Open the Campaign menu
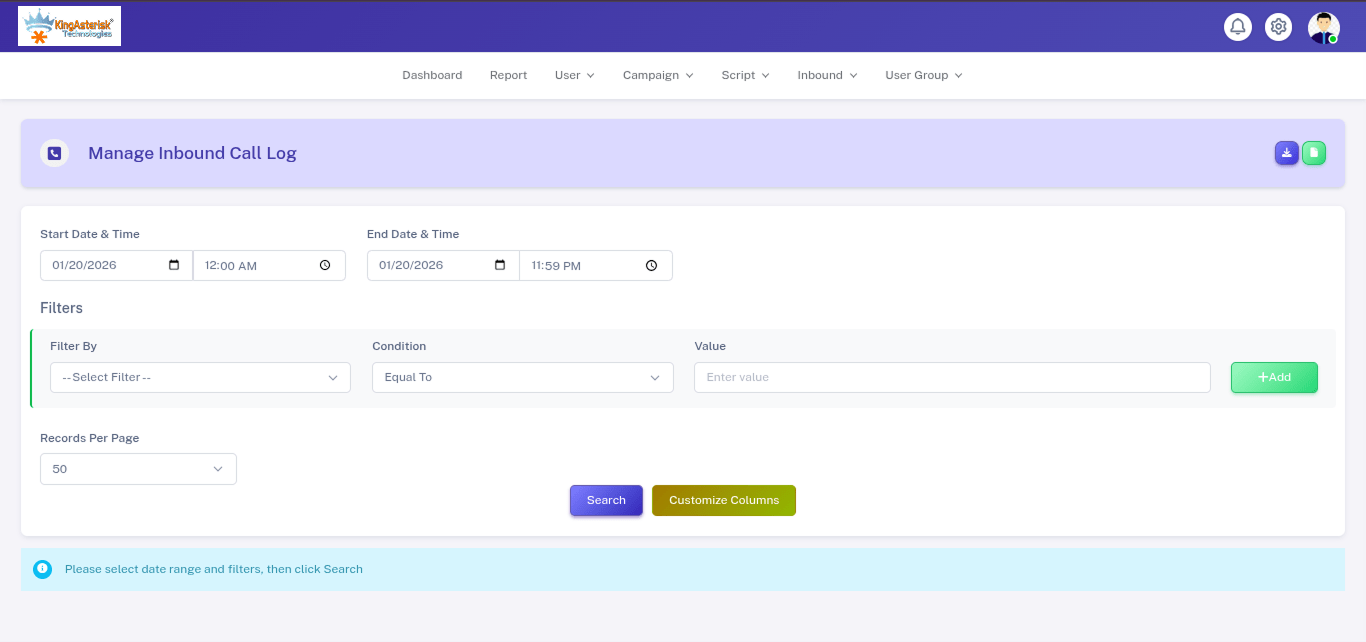Screen dimensions: 1366x642 pos(657,75)
